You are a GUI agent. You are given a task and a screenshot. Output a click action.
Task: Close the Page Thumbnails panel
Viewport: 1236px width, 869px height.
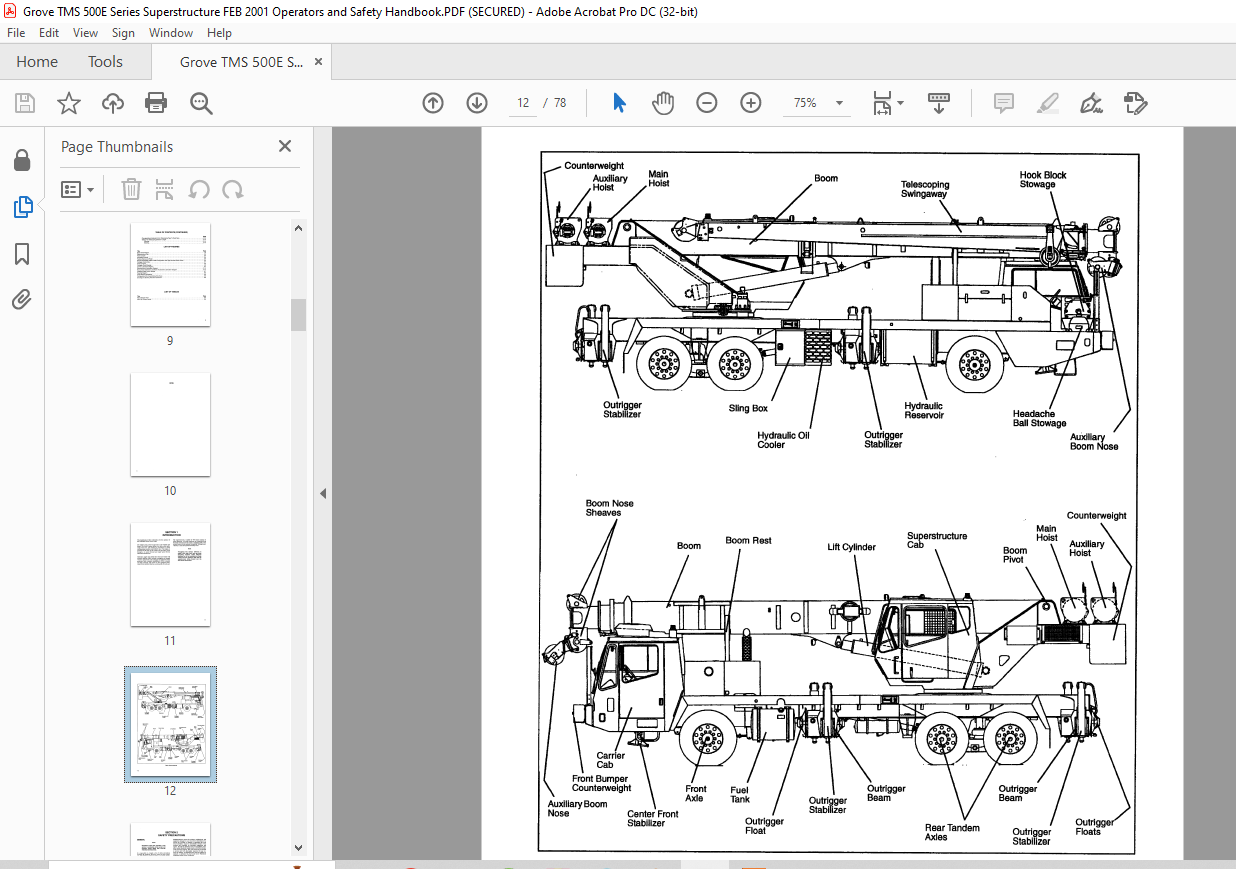coord(285,146)
